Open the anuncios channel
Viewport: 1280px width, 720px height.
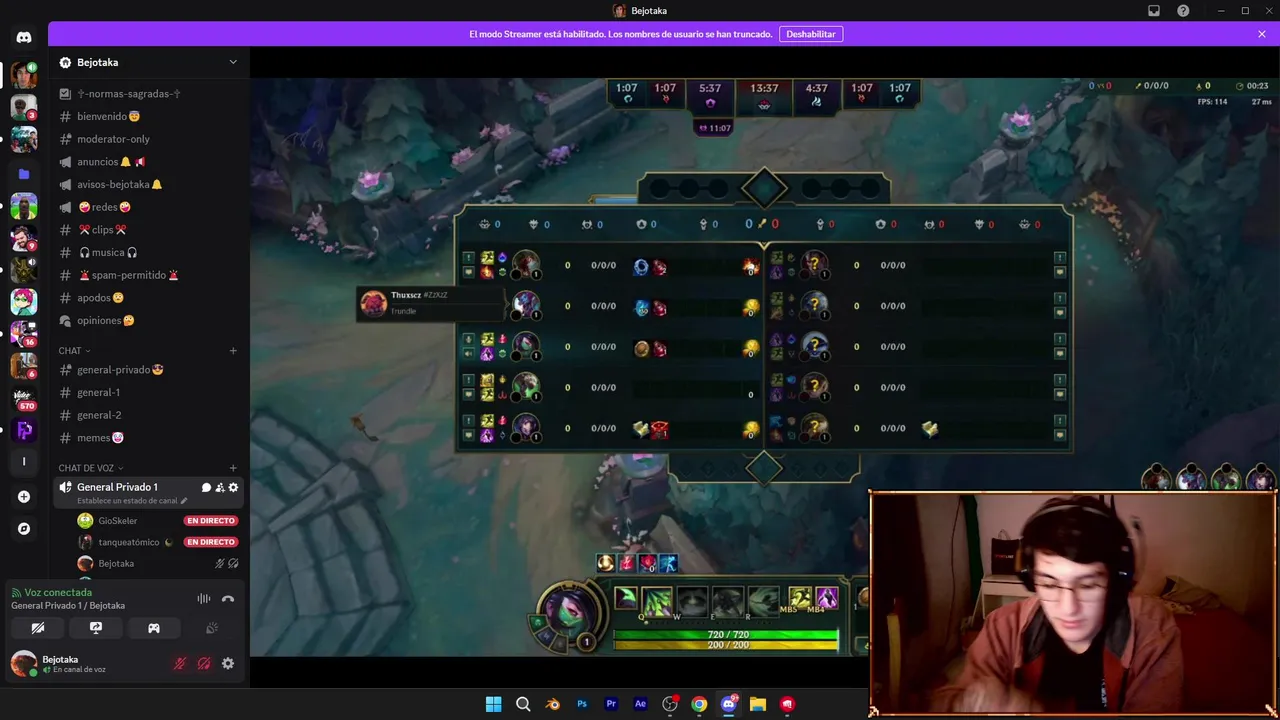point(149,162)
